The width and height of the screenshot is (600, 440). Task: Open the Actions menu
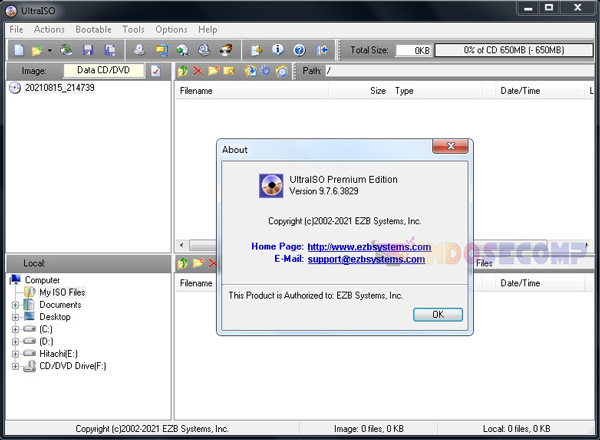pyautogui.click(x=49, y=29)
